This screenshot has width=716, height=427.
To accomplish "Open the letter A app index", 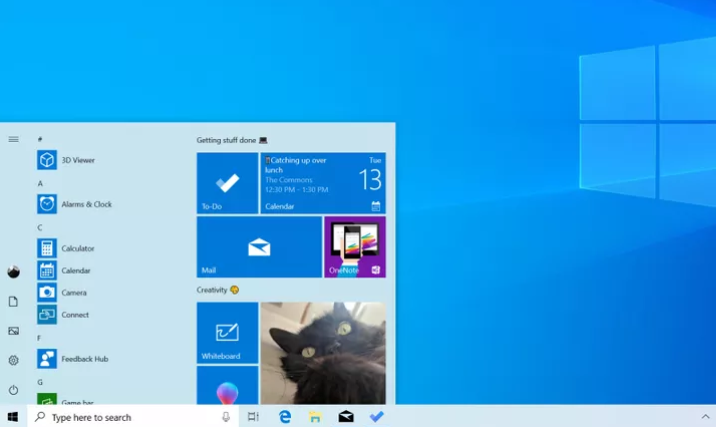I will (x=40, y=183).
